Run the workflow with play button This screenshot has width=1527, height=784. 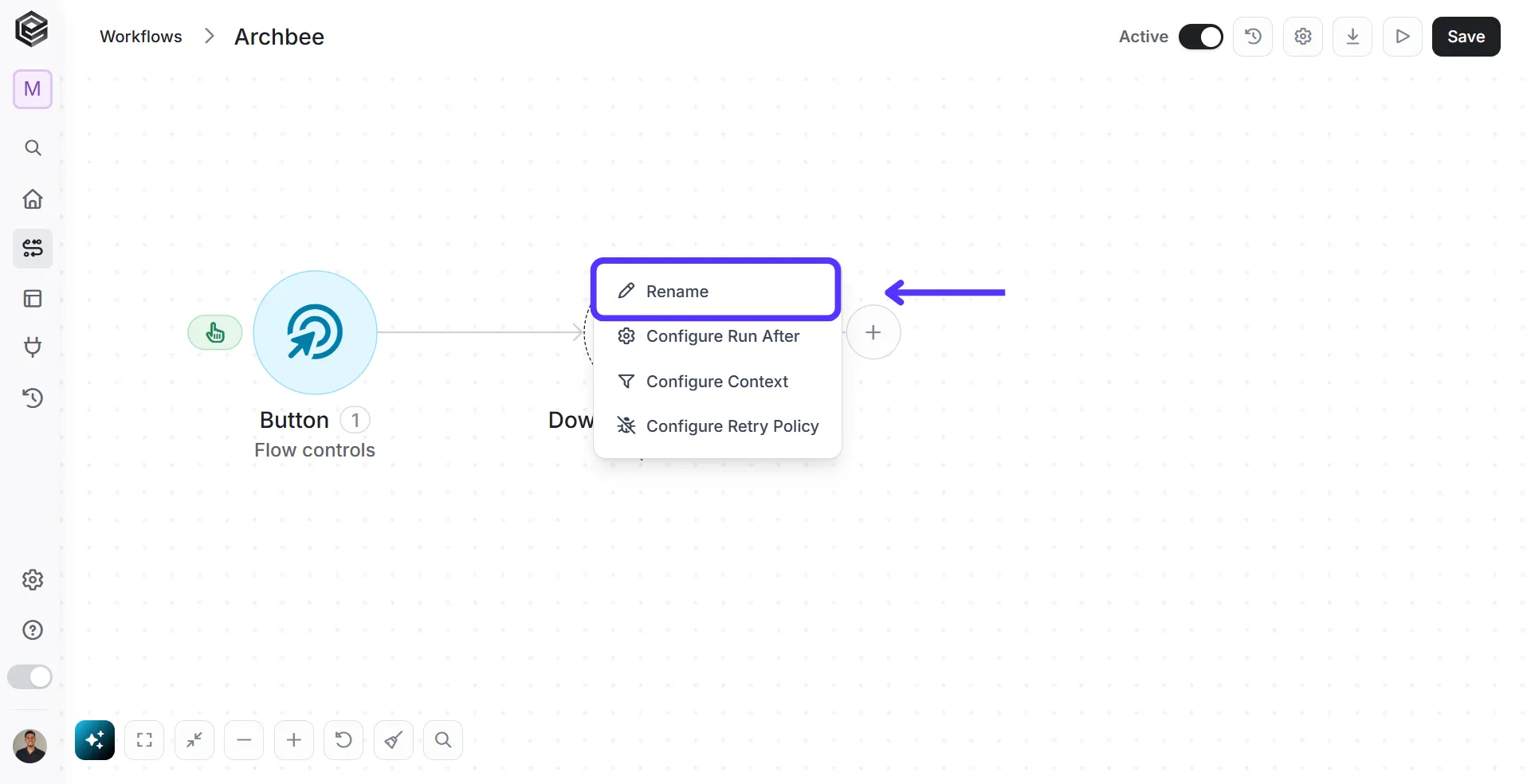pyautogui.click(x=1403, y=37)
